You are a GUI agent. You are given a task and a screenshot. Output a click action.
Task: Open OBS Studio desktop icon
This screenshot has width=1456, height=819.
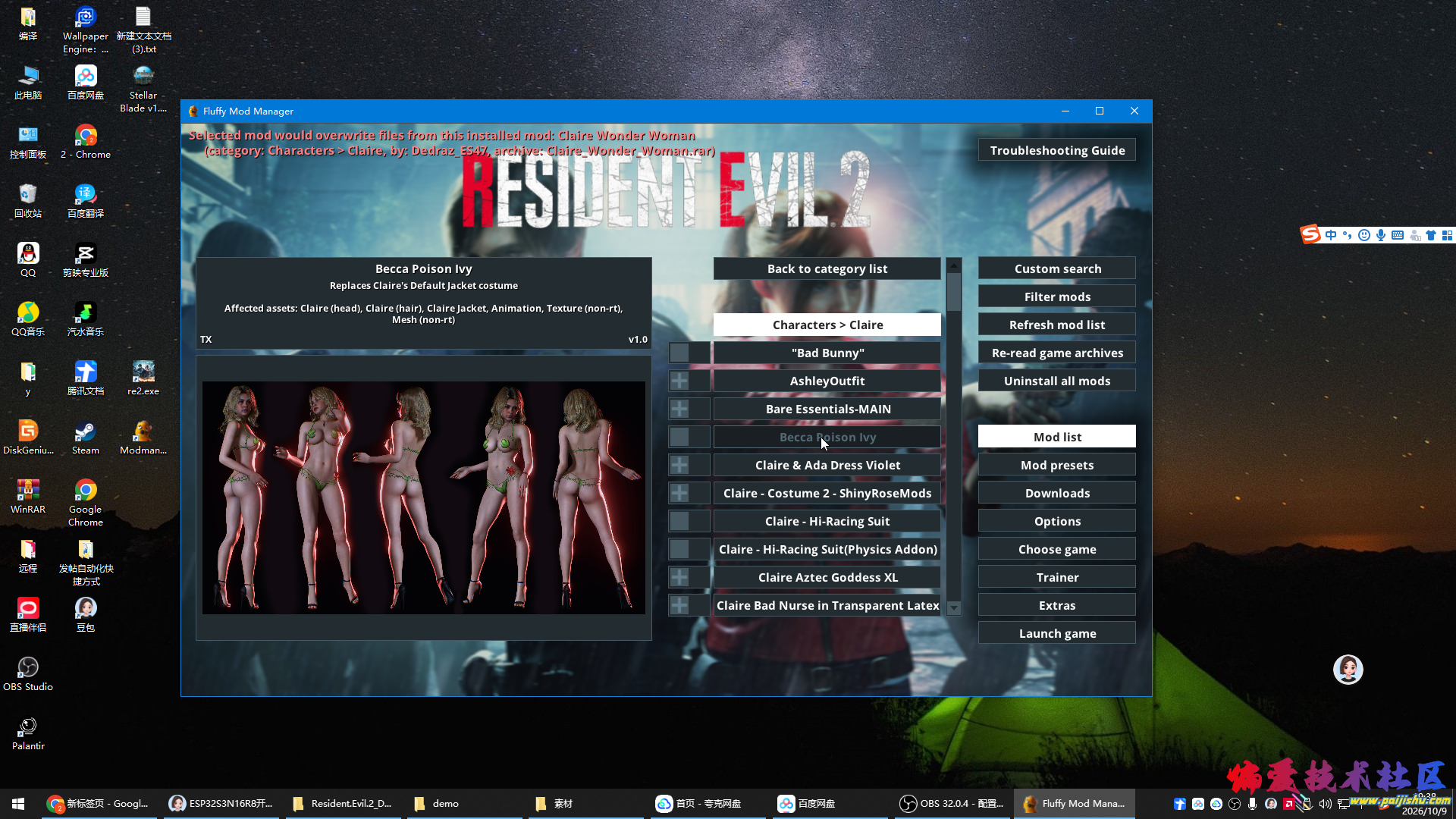(28, 674)
